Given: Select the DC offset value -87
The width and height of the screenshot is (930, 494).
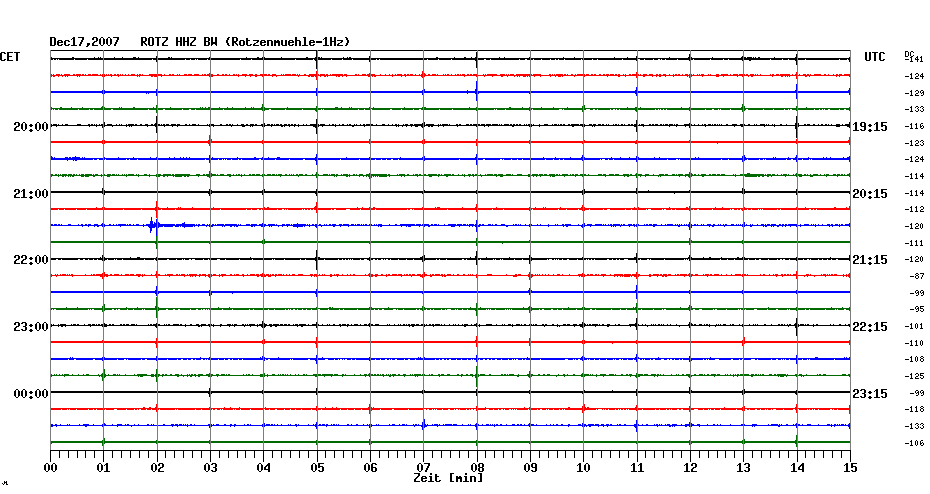Looking at the screenshot, I should (917, 276).
